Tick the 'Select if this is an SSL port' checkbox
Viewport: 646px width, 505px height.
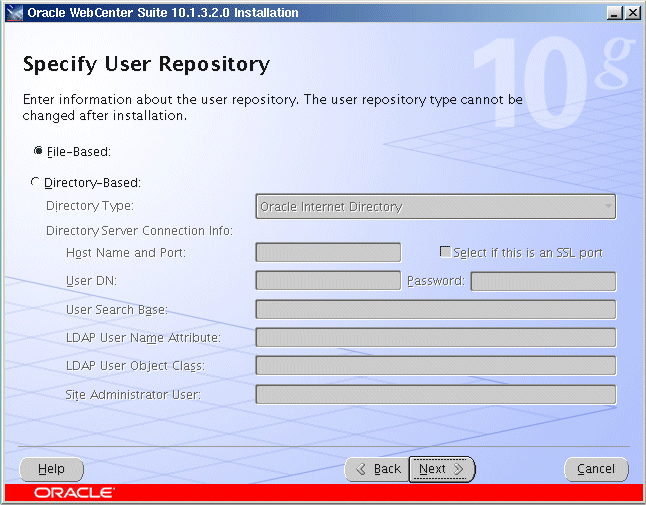[445, 252]
